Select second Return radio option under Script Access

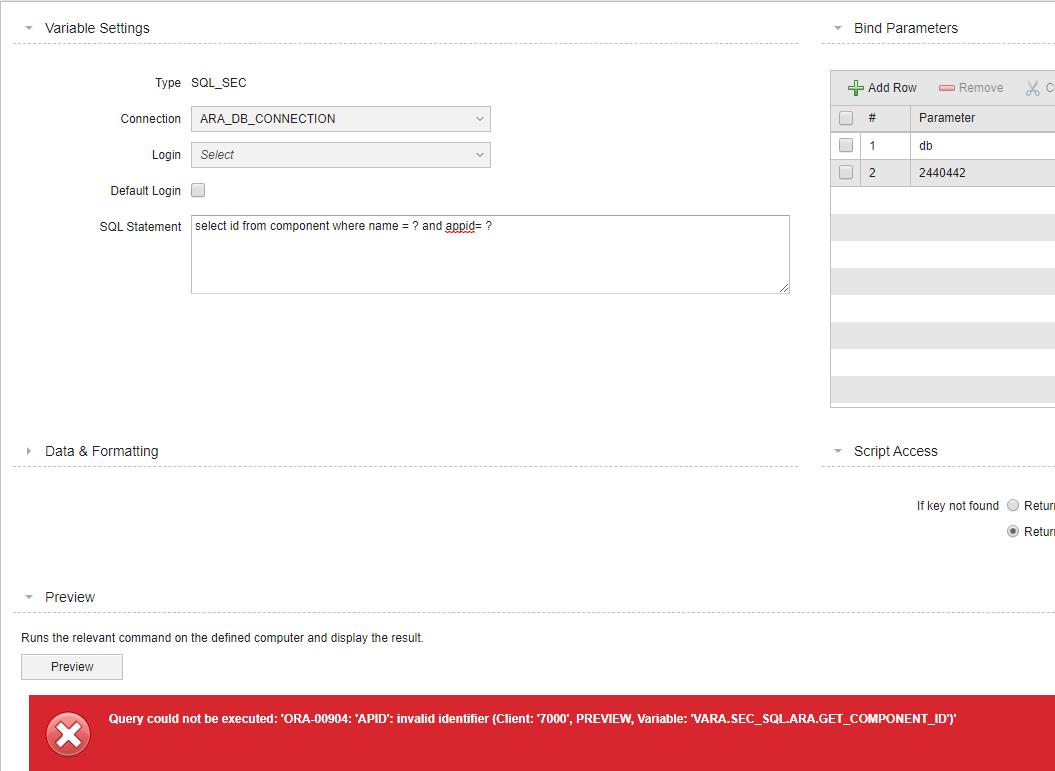[1013, 531]
